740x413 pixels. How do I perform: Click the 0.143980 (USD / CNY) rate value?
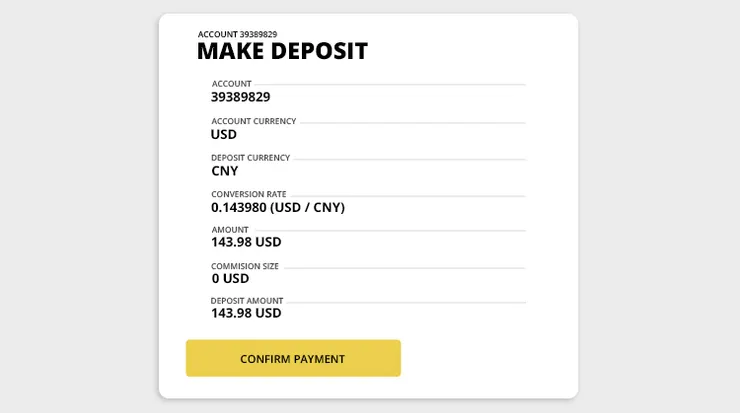[278, 207]
